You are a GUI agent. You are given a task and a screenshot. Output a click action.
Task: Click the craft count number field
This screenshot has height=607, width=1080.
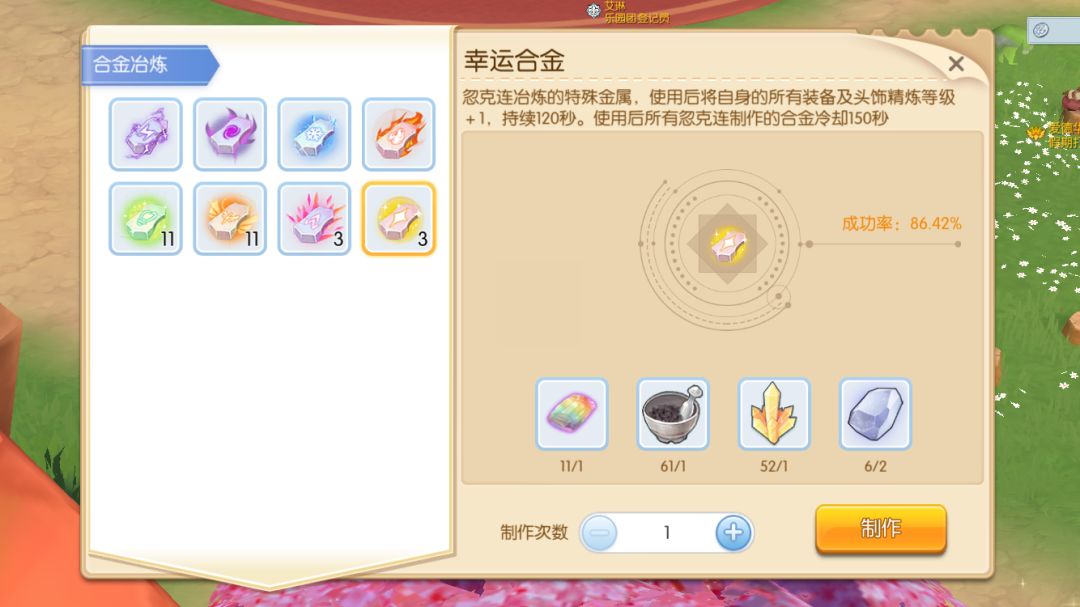point(667,533)
